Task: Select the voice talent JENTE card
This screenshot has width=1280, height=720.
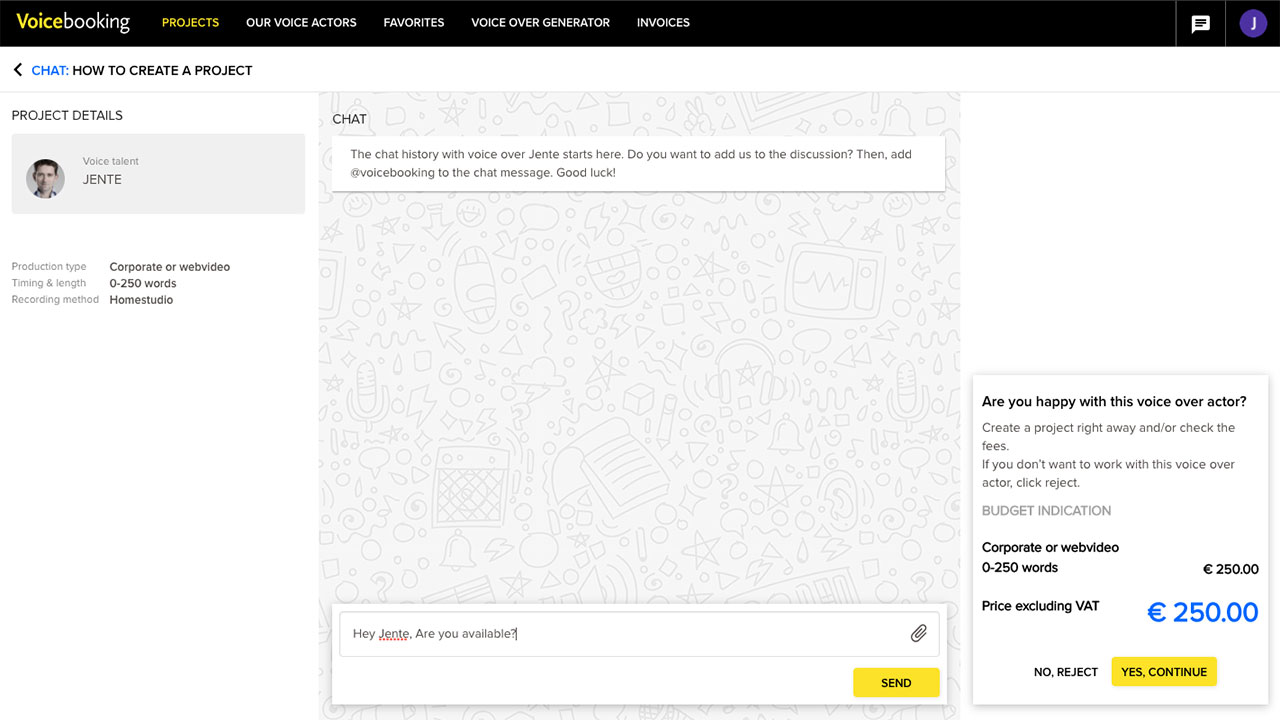Action: (158, 173)
